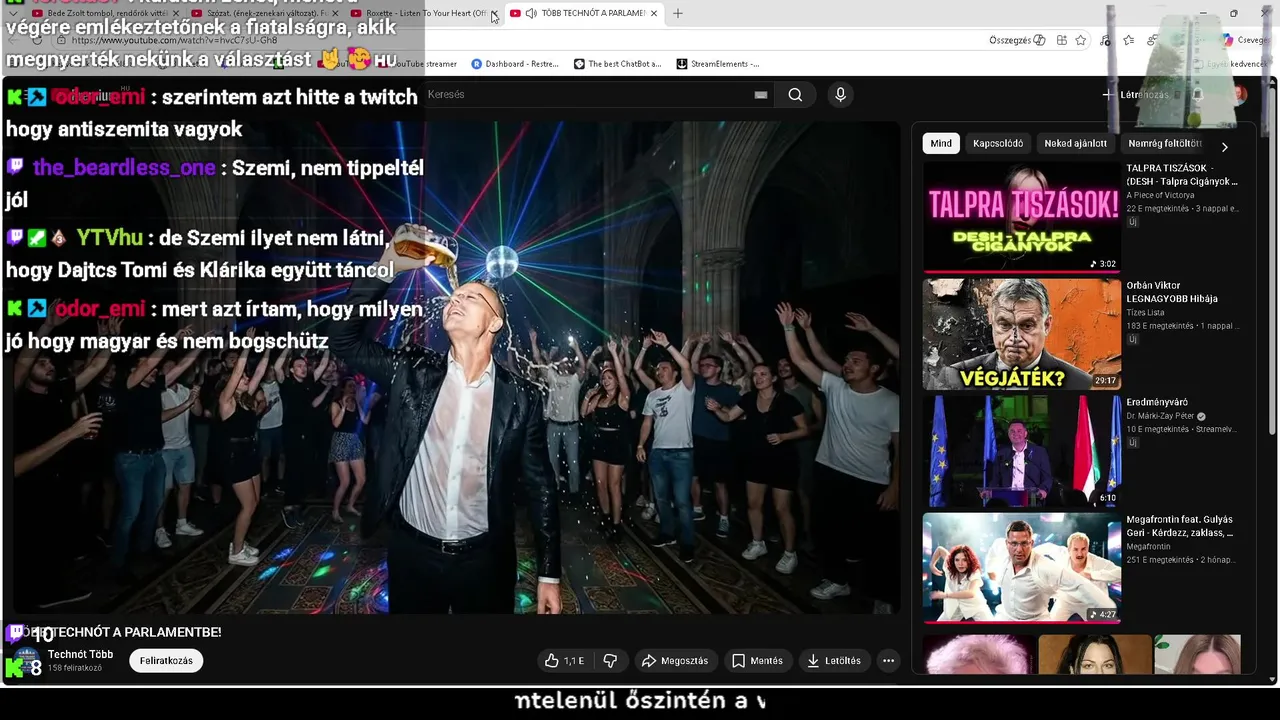Viewport: 1280px width, 720px height.
Task: Select the Neked ajánlott filter chip
Action: pyautogui.click(x=1075, y=143)
